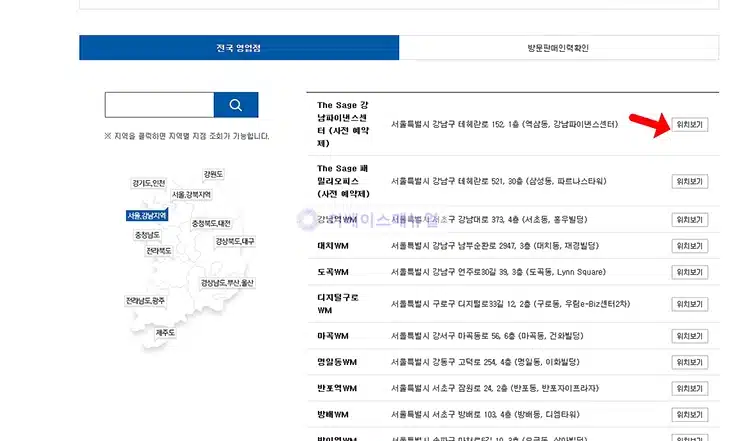730x441 pixels.
Task: Select 경기도,인천 region on the map
Action: [x=149, y=183]
